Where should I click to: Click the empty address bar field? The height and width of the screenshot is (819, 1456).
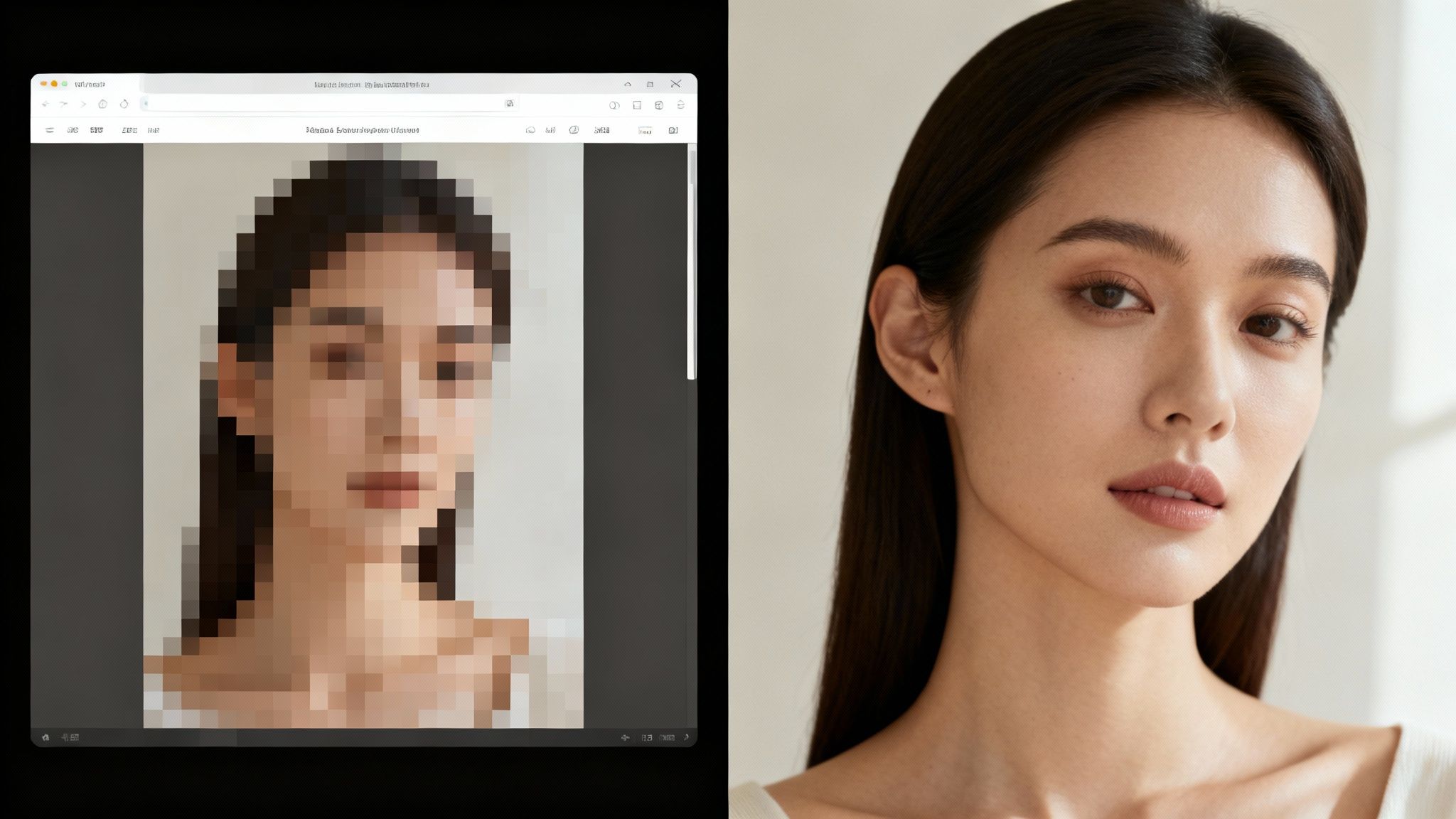320,104
